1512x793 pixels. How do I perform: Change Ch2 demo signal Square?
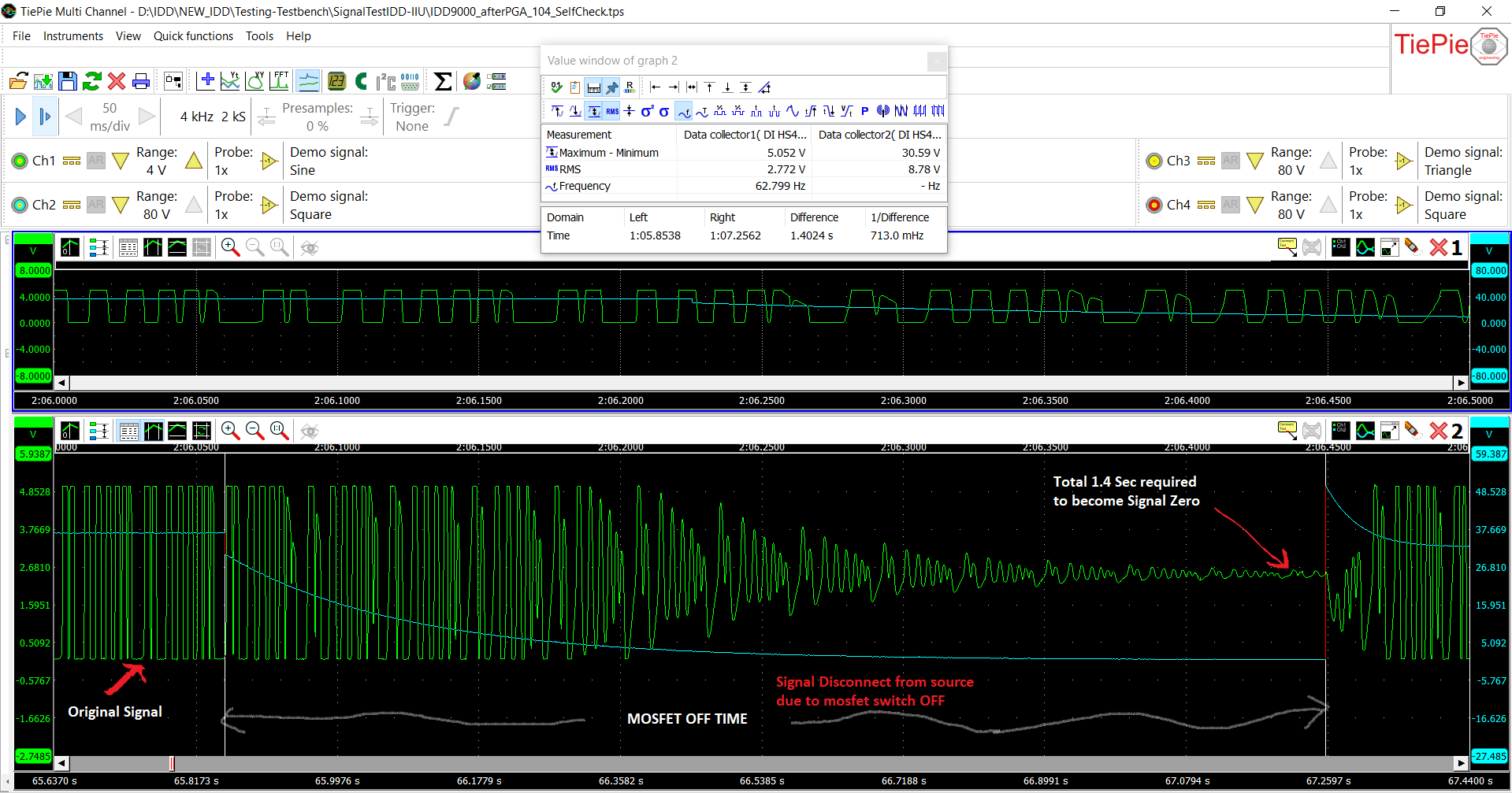point(310,214)
